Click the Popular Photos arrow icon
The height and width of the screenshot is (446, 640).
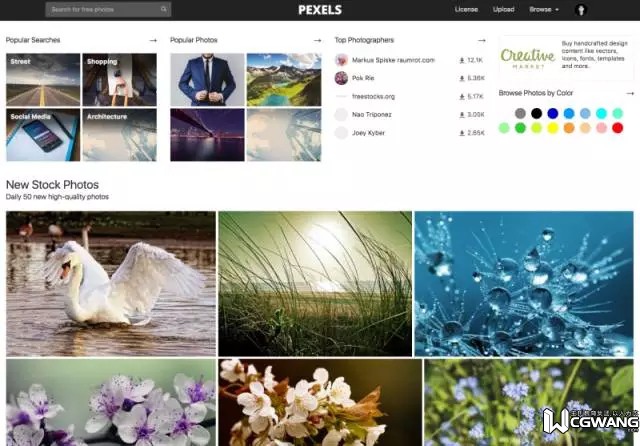[x=318, y=40]
